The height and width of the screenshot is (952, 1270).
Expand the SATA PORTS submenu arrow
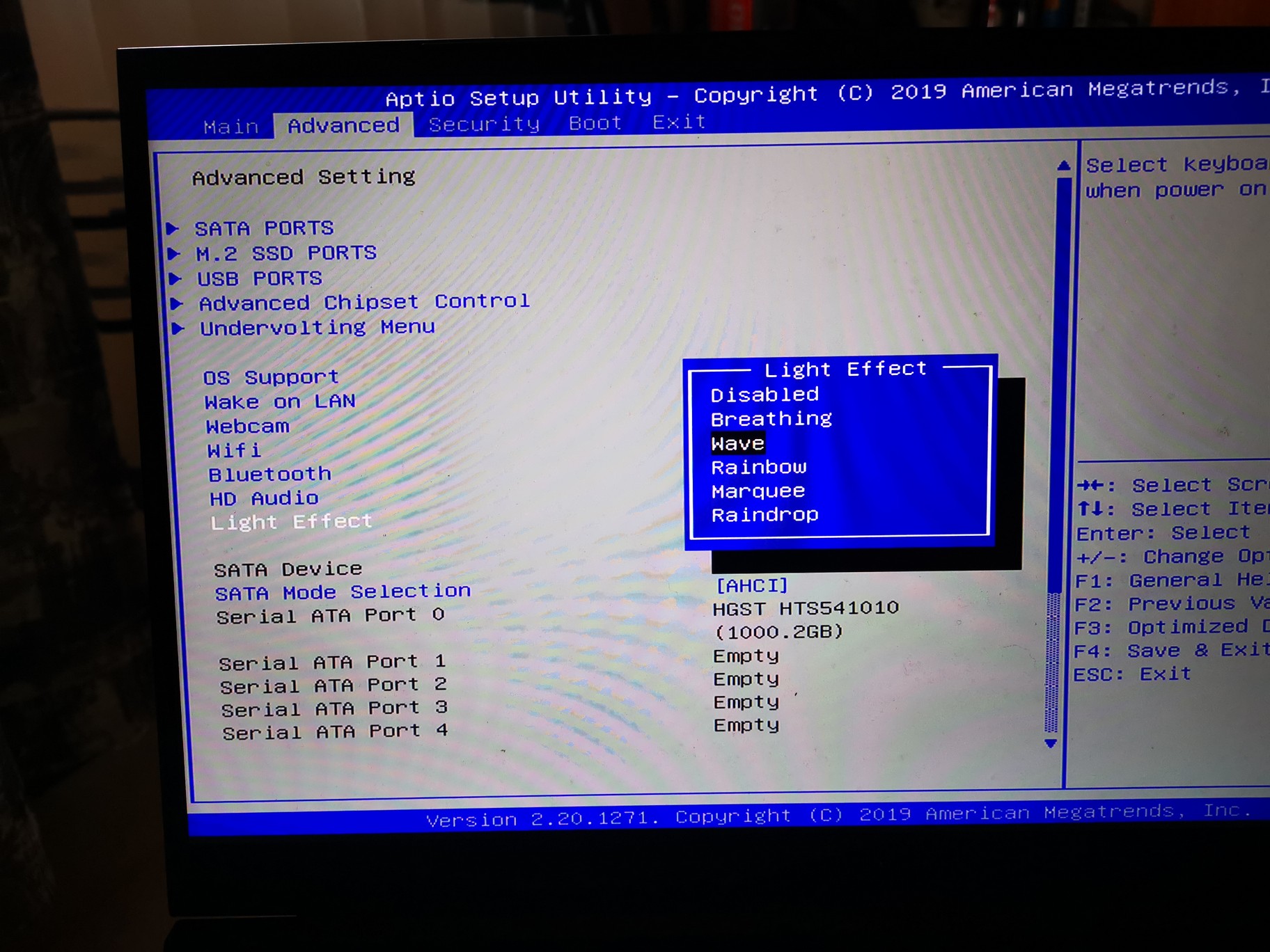click(173, 228)
